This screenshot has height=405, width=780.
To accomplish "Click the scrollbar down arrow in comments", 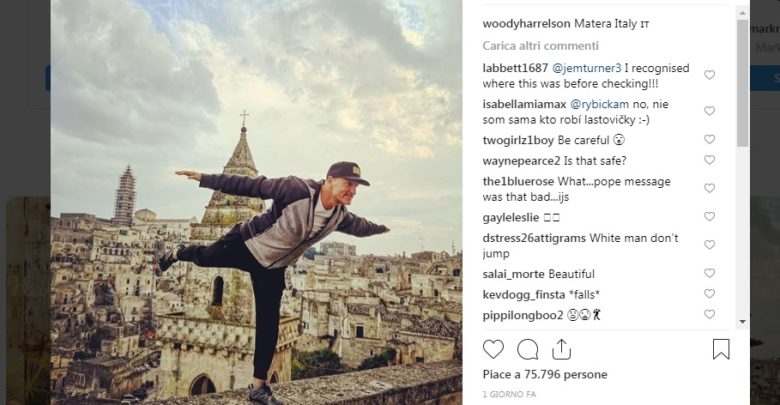I will click(742, 321).
